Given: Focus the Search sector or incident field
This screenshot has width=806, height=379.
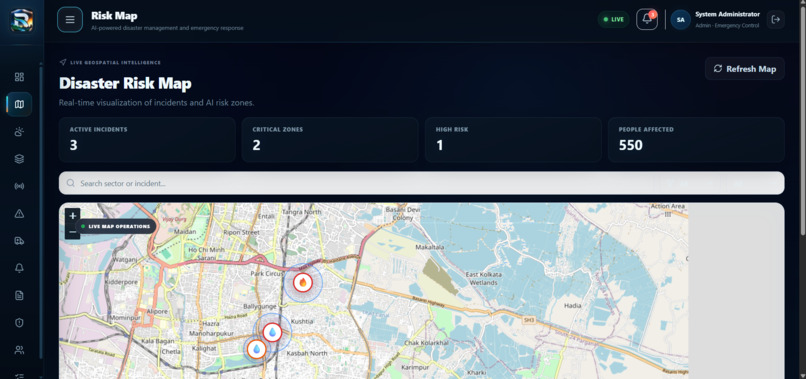Looking at the screenshot, I should click(x=422, y=183).
